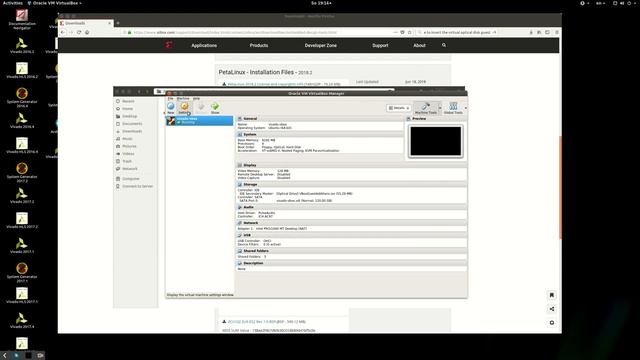Open VM Settings from VirtualBox toolbar
Viewport: 640px width, 360px height.
184,108
